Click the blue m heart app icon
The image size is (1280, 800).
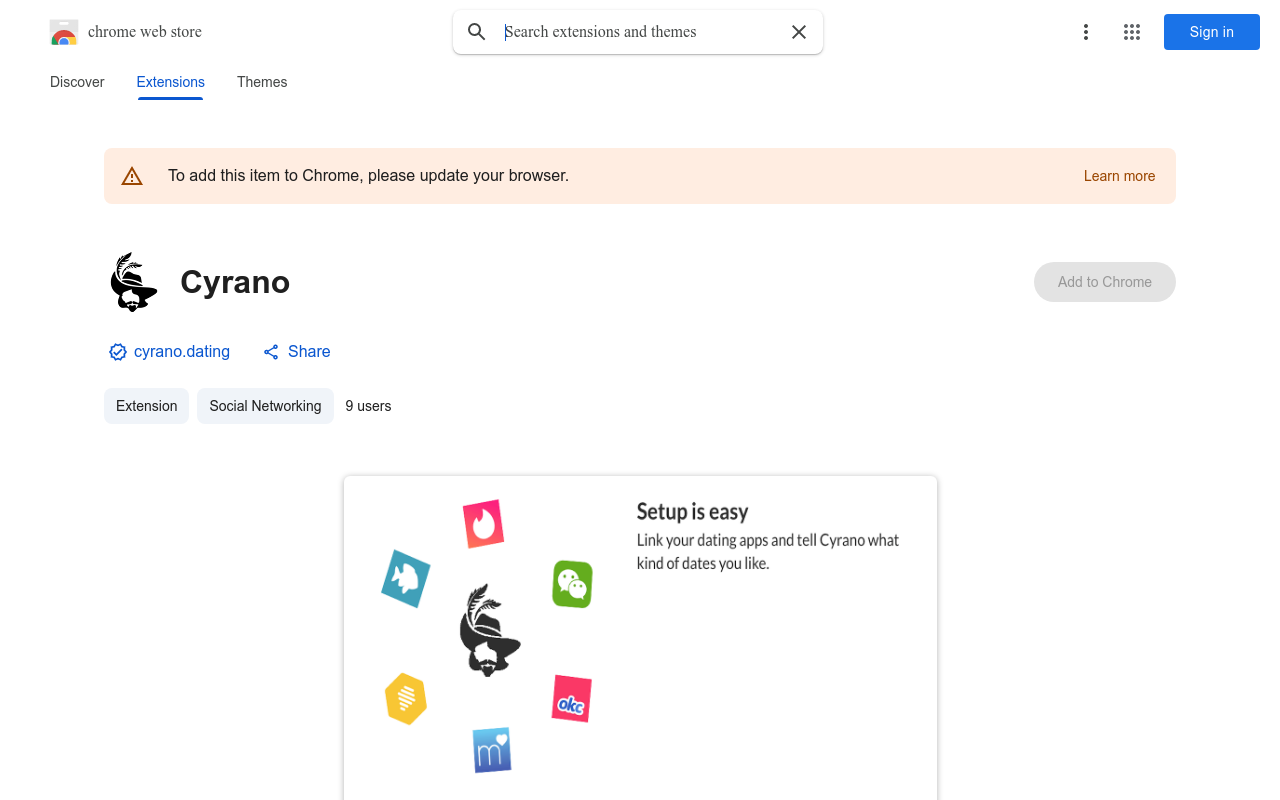492,750
